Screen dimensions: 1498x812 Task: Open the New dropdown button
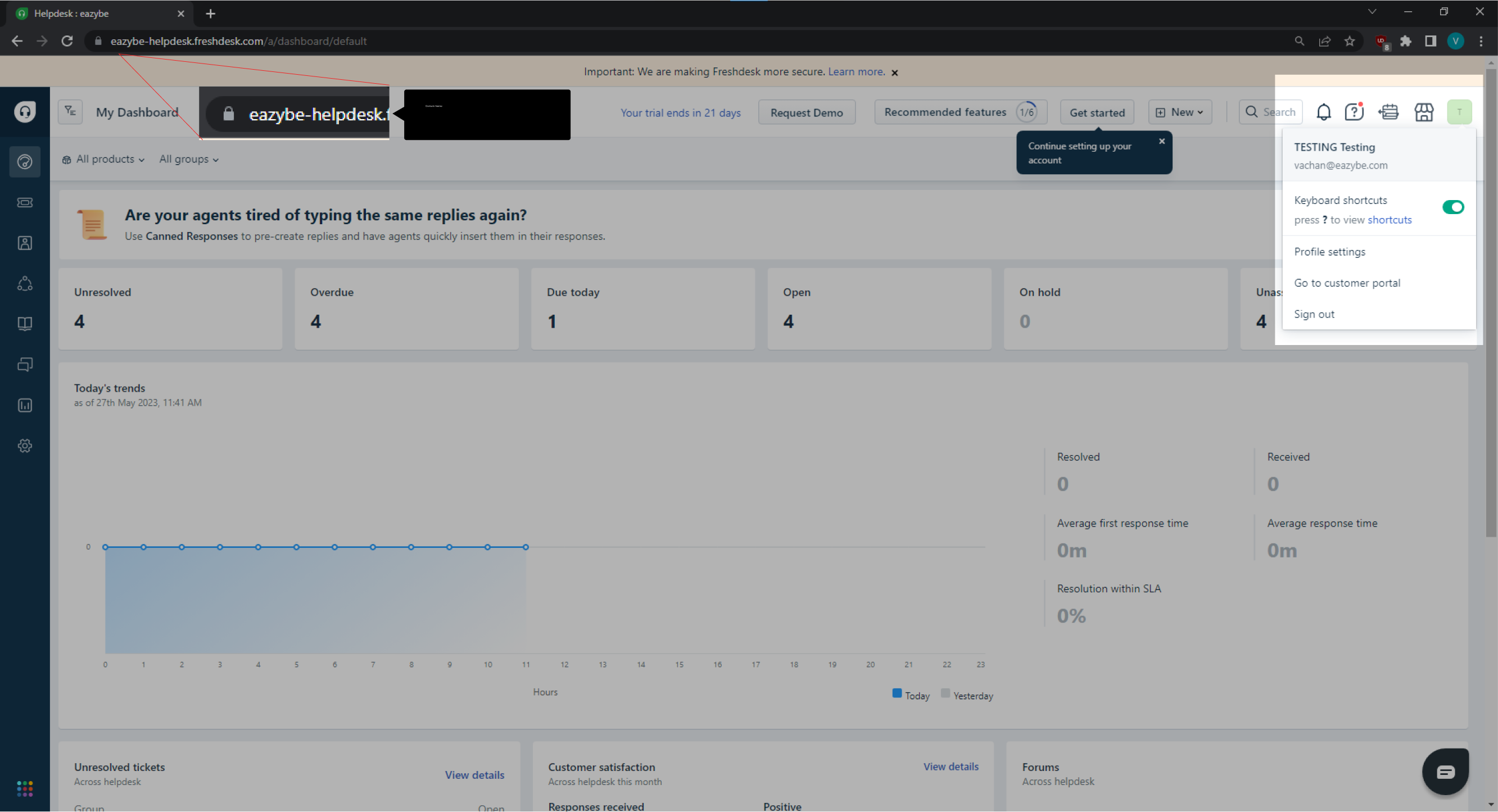[x=1179, y=112]
